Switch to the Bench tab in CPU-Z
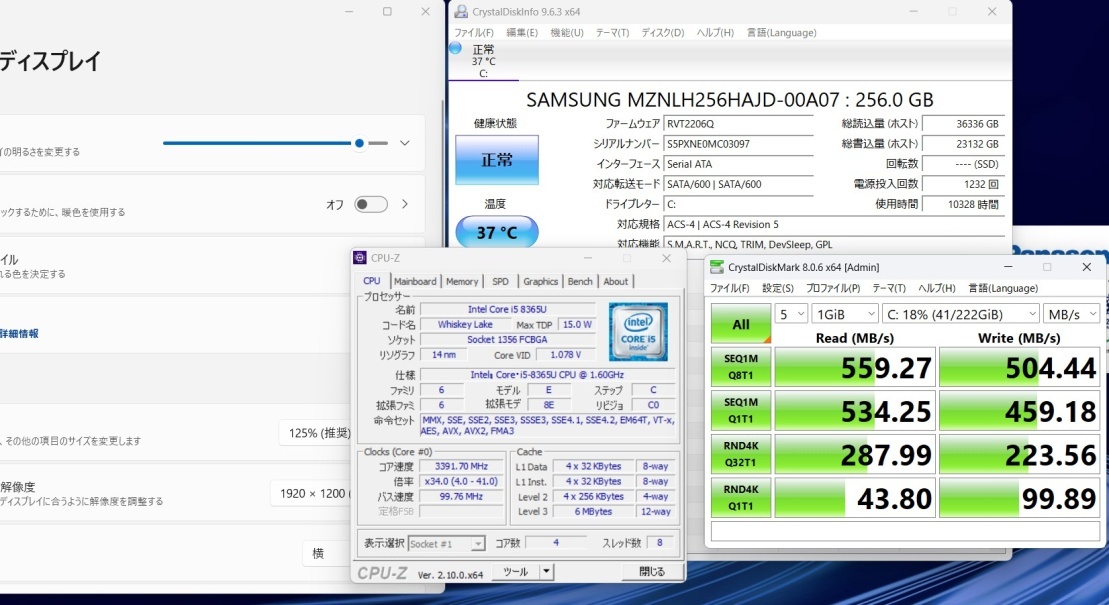Viewport: 1109px width, 605px height. tap(580, 281)
